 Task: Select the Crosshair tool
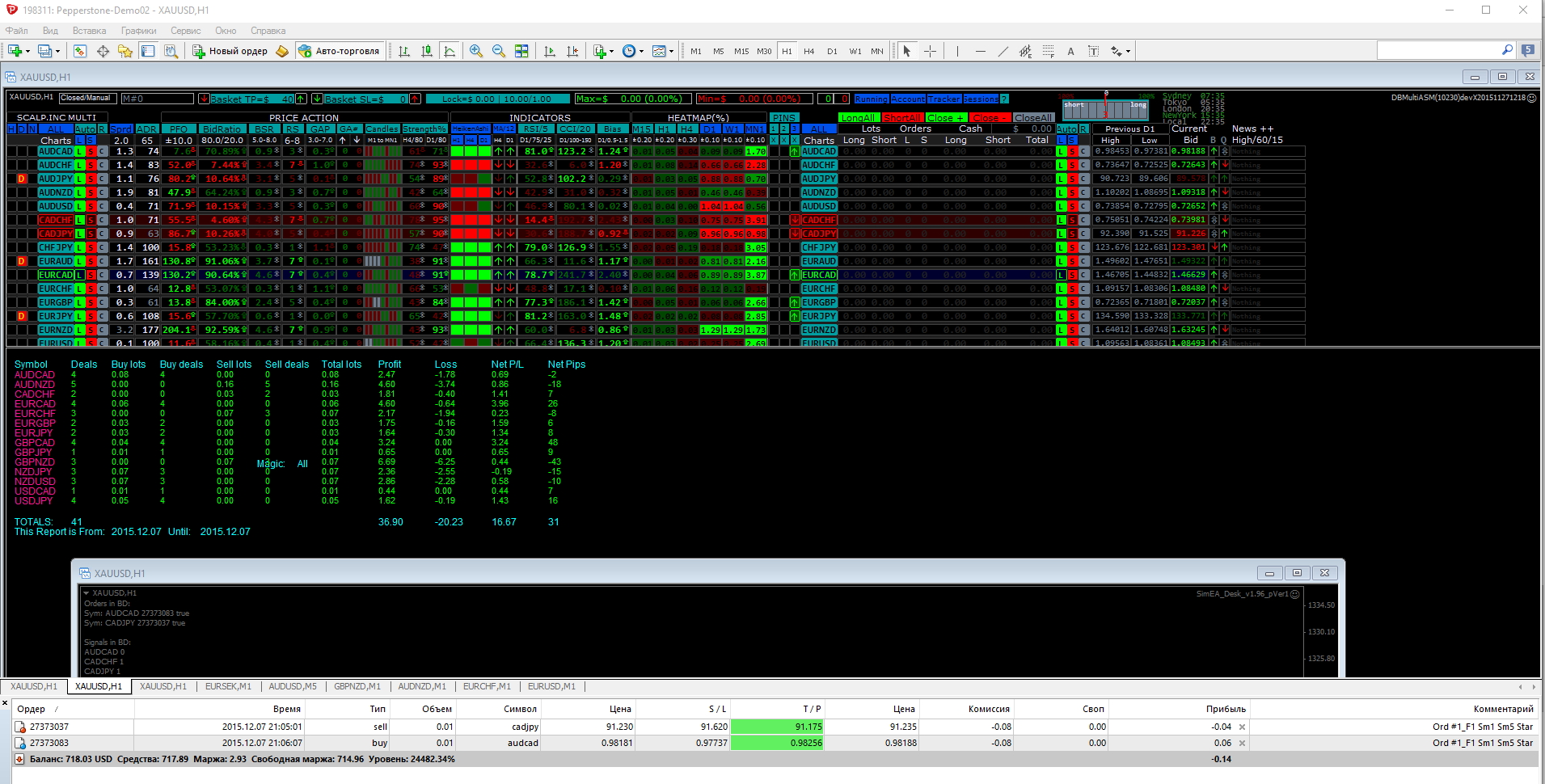tap(931, 51)
